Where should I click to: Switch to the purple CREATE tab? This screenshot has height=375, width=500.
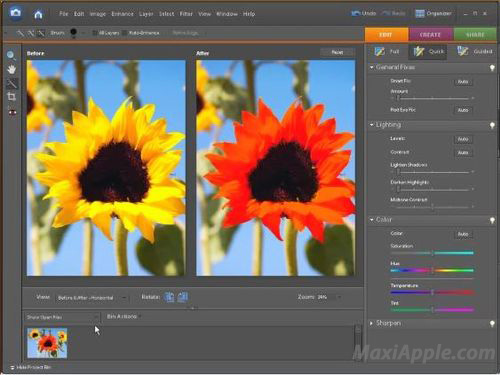click(430, 34)
